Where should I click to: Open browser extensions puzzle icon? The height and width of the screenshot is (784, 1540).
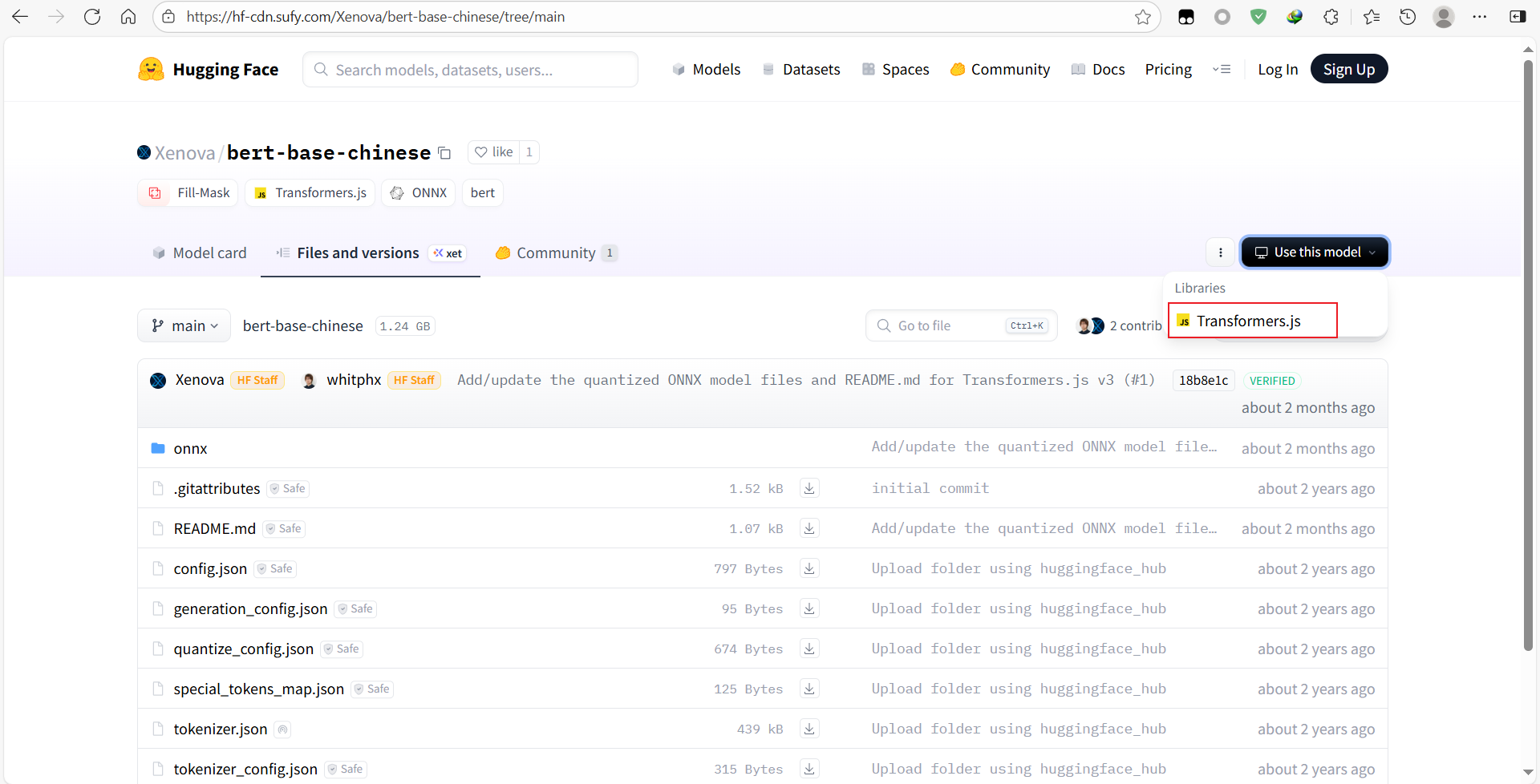(x=1331, y=17)
